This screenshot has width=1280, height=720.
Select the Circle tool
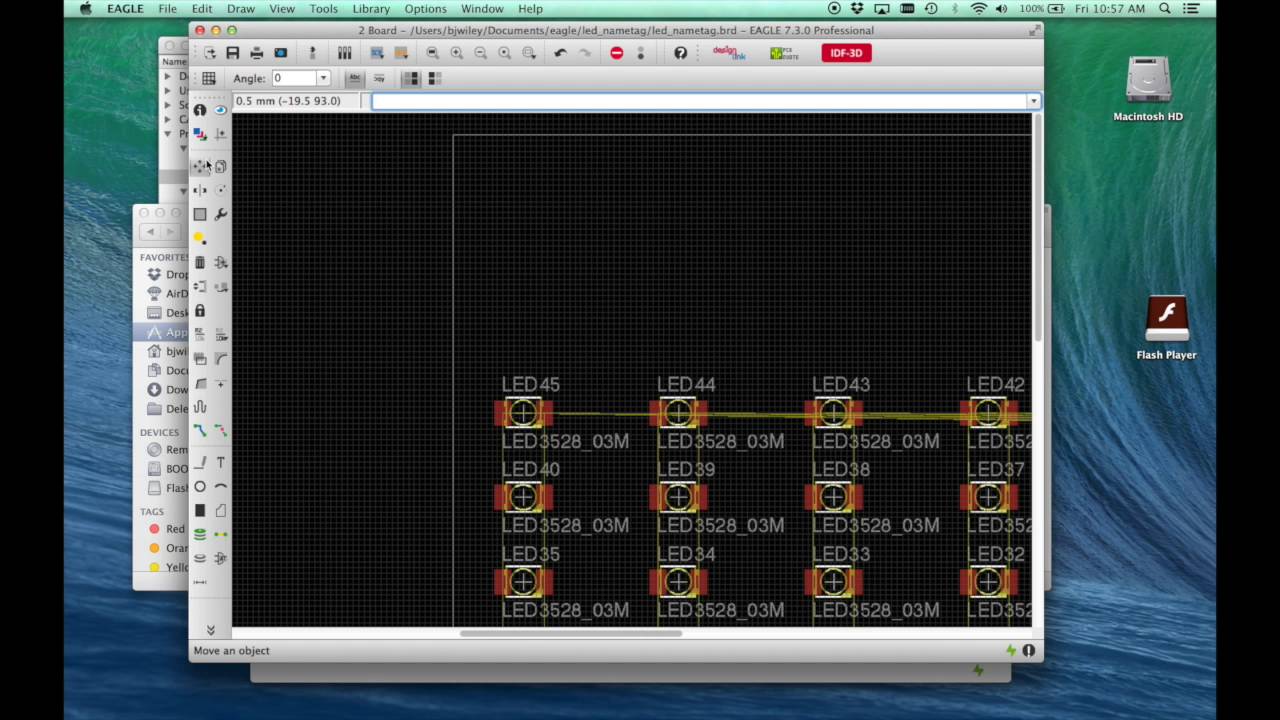point(200,487)
